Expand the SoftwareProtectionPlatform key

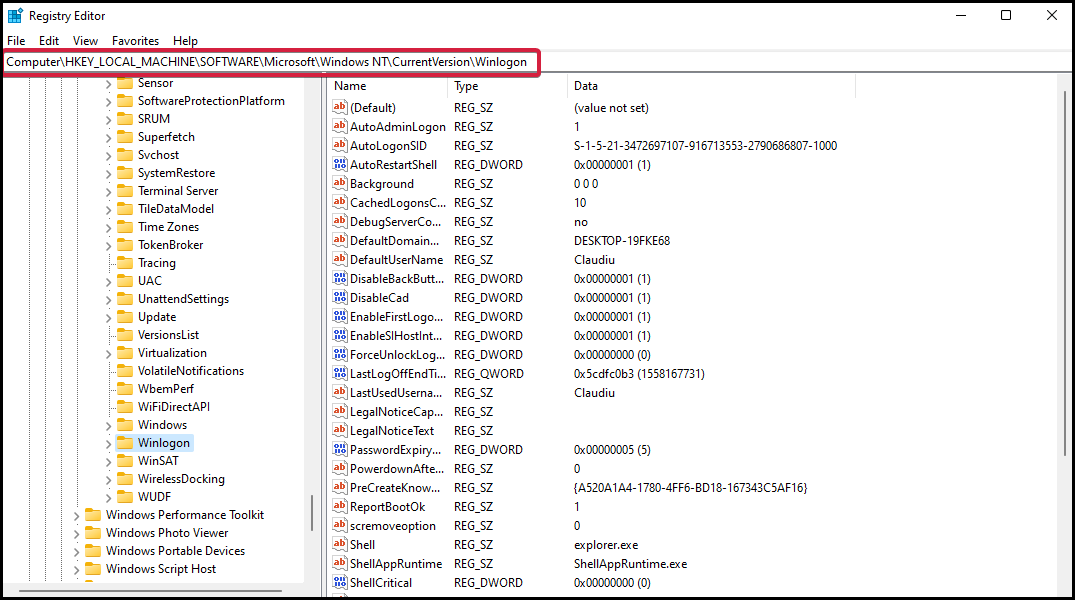(108, 101)
